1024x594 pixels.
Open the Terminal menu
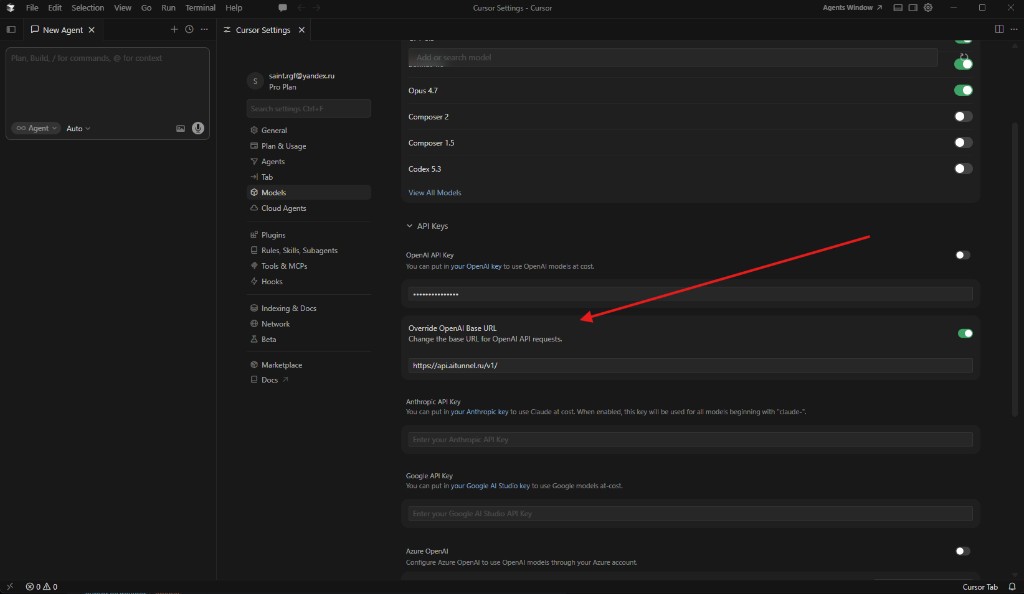[200, 8]
